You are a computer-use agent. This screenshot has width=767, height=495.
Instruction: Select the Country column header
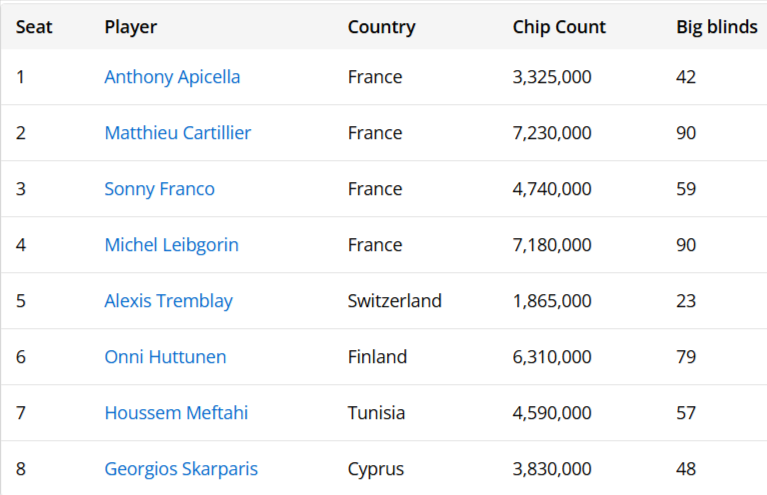(381, 27)
